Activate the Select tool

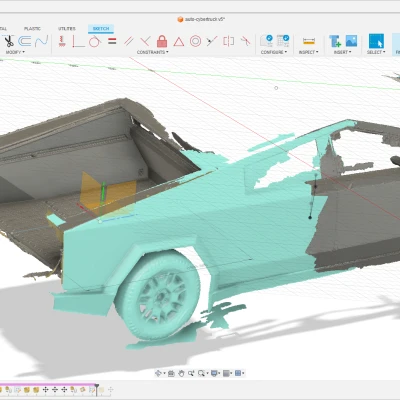pyautogui.click(x=376, y=41)
